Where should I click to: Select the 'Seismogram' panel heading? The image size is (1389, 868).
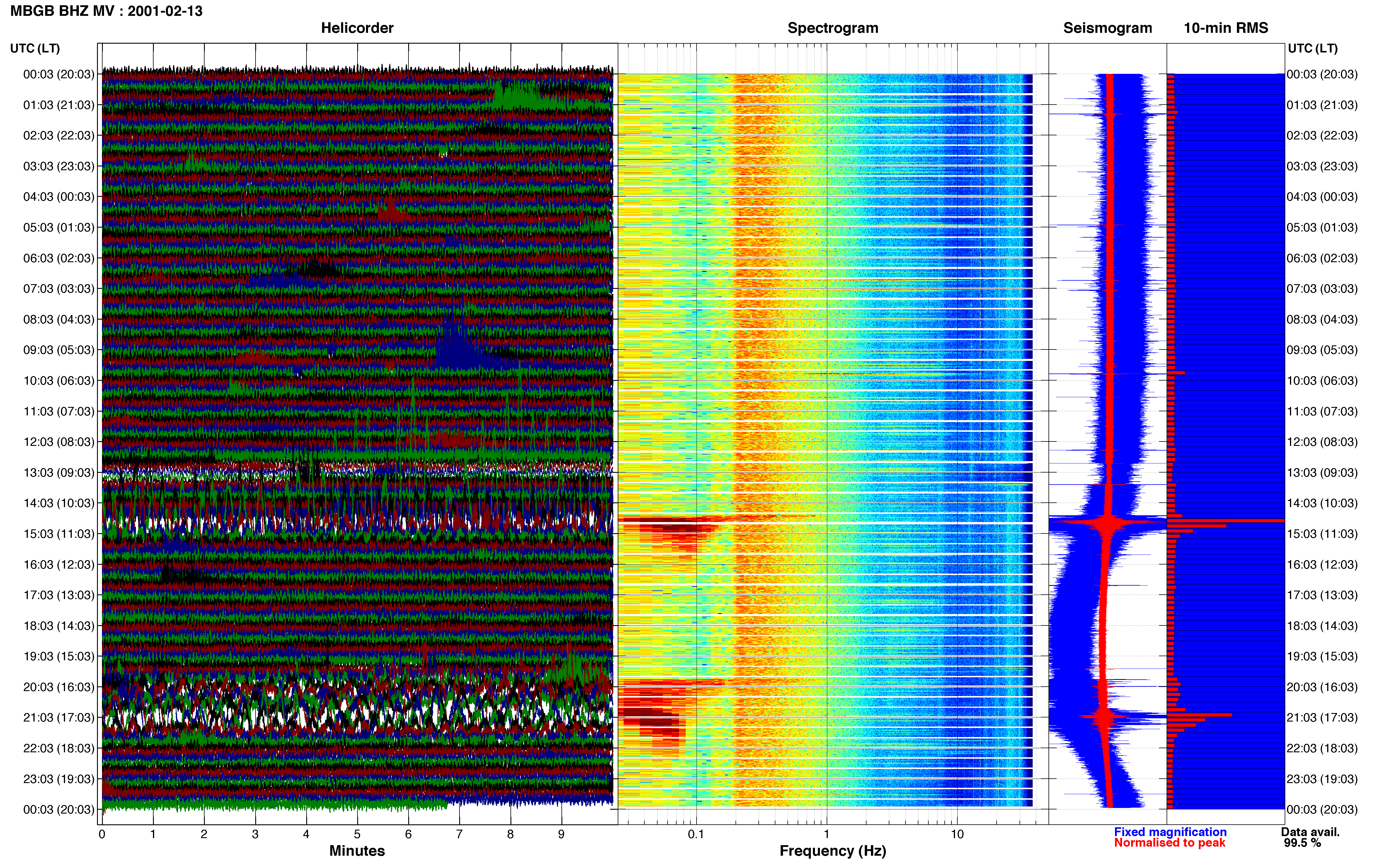pos(1108,28)
